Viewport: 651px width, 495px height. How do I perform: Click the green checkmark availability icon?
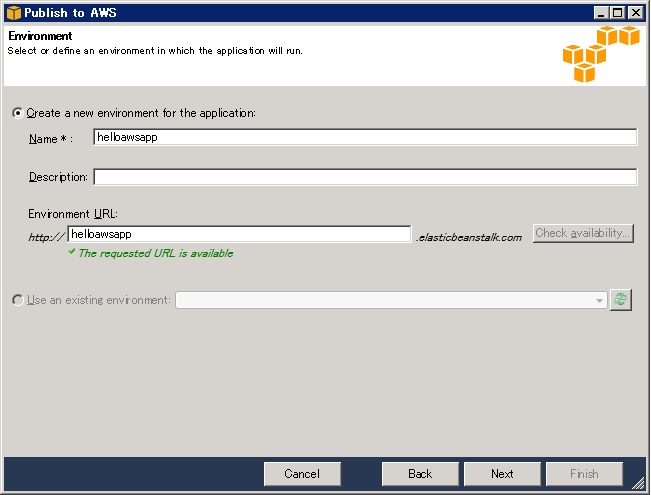[x=72, y=252]
